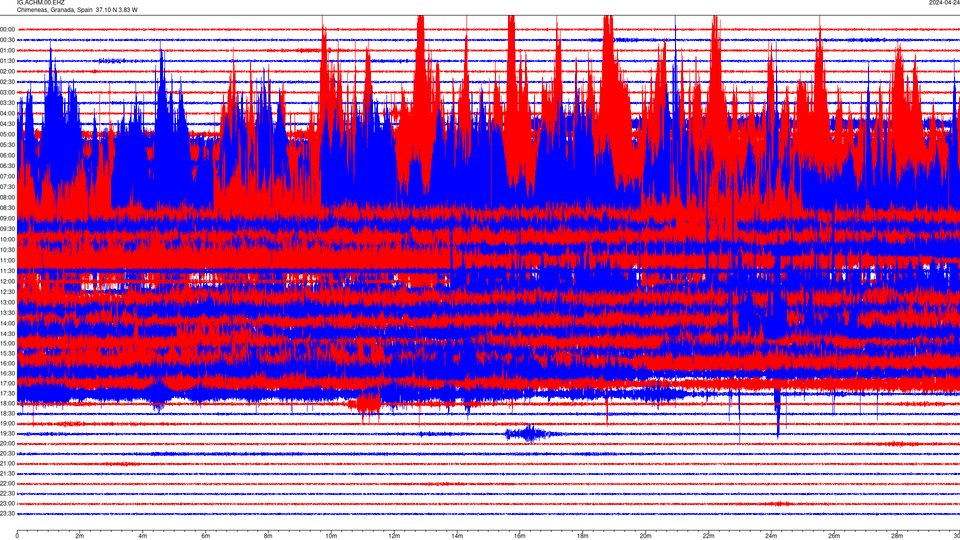This screenshot has width=960, height=540.
Task: Click the 18m axis tick label
Action: point(583,536)
